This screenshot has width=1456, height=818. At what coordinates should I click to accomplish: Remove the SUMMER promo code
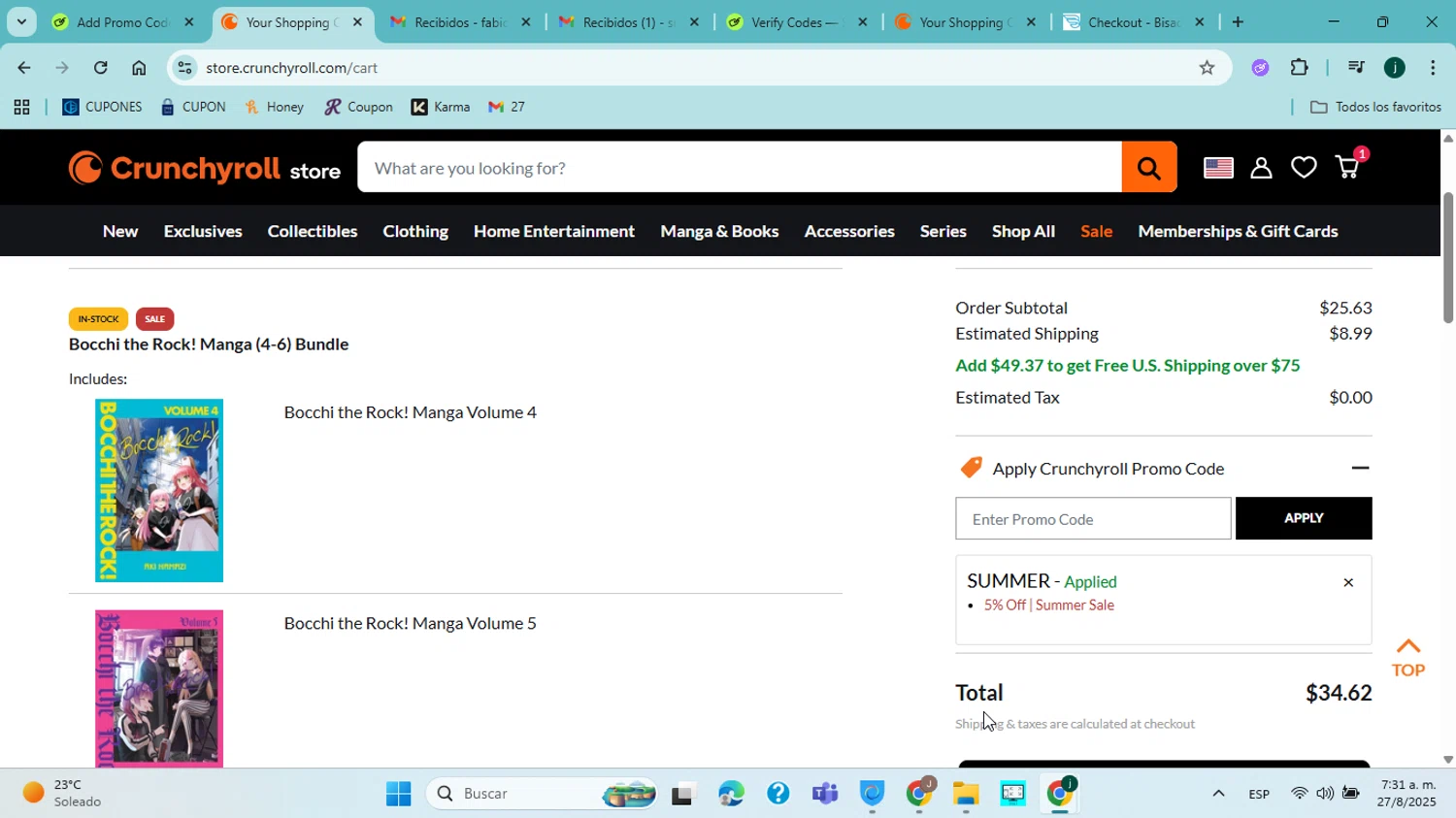tap(1347, 582)
